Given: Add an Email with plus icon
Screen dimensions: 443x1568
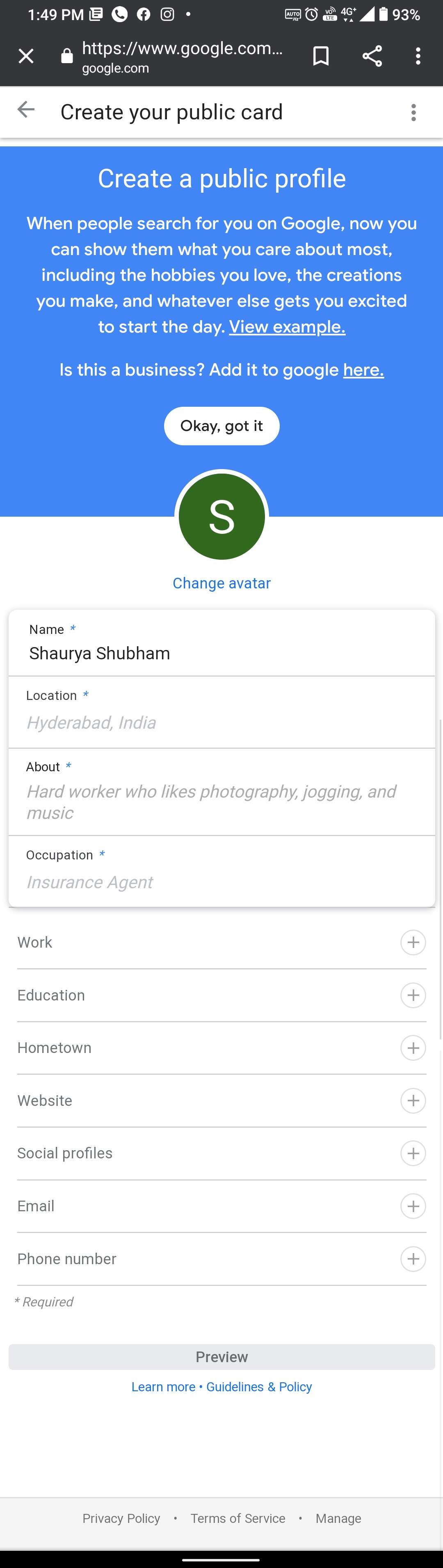Looking at the screenshot, I should (413, 1206).
